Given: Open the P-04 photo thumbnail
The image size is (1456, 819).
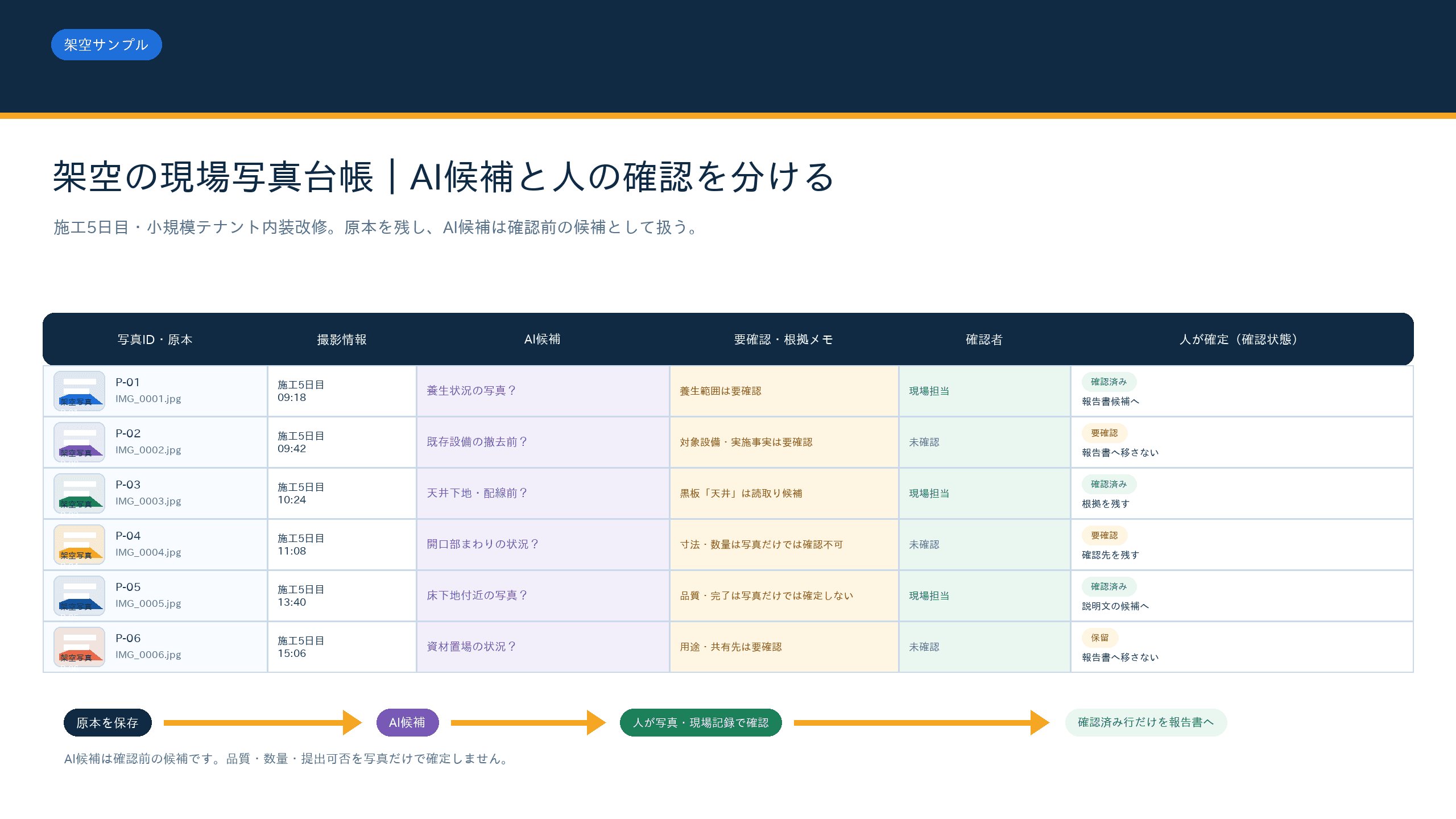Looking at the screenshot, I should point(79,544).
